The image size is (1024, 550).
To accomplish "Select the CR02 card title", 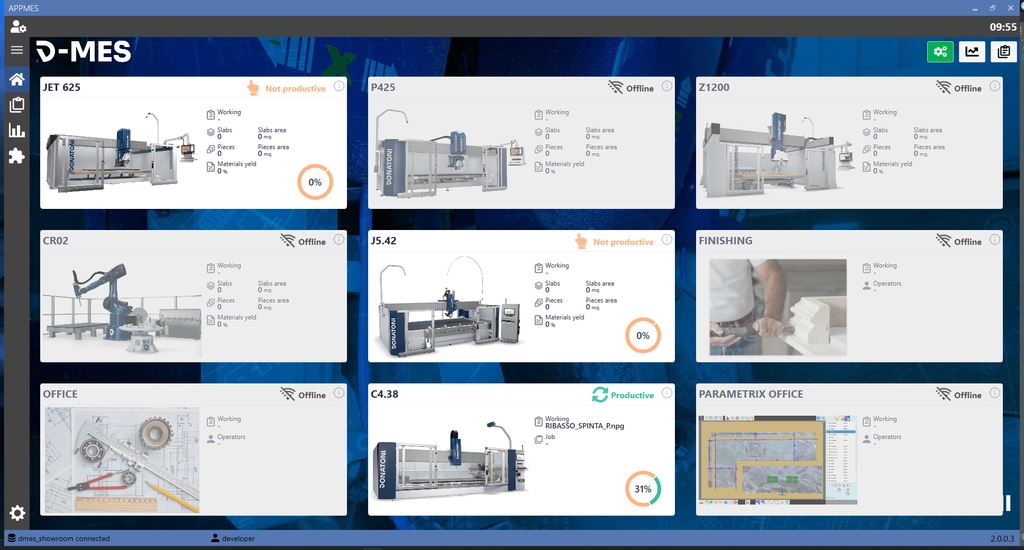I will (56, 240).
